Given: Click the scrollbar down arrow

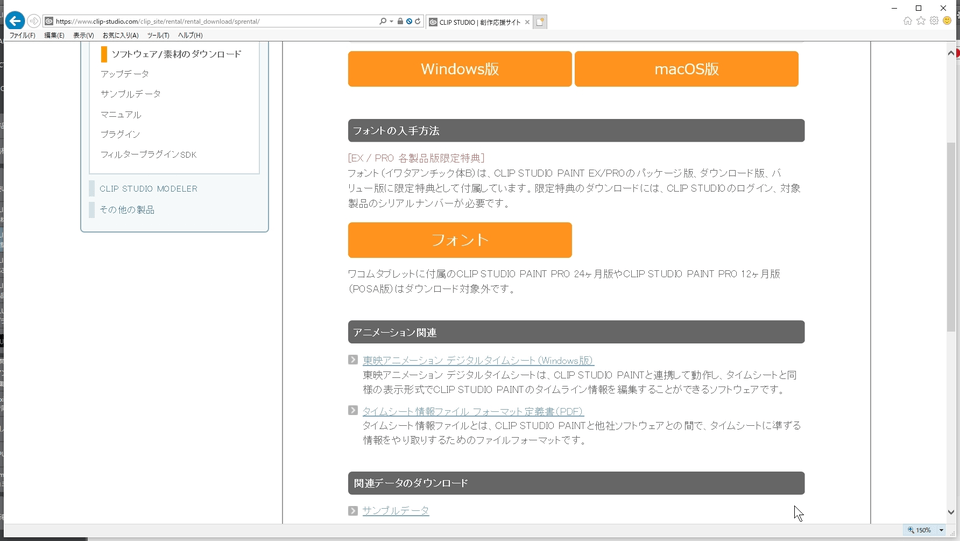Looking at the screenshot, I should (x=951, y=512).
